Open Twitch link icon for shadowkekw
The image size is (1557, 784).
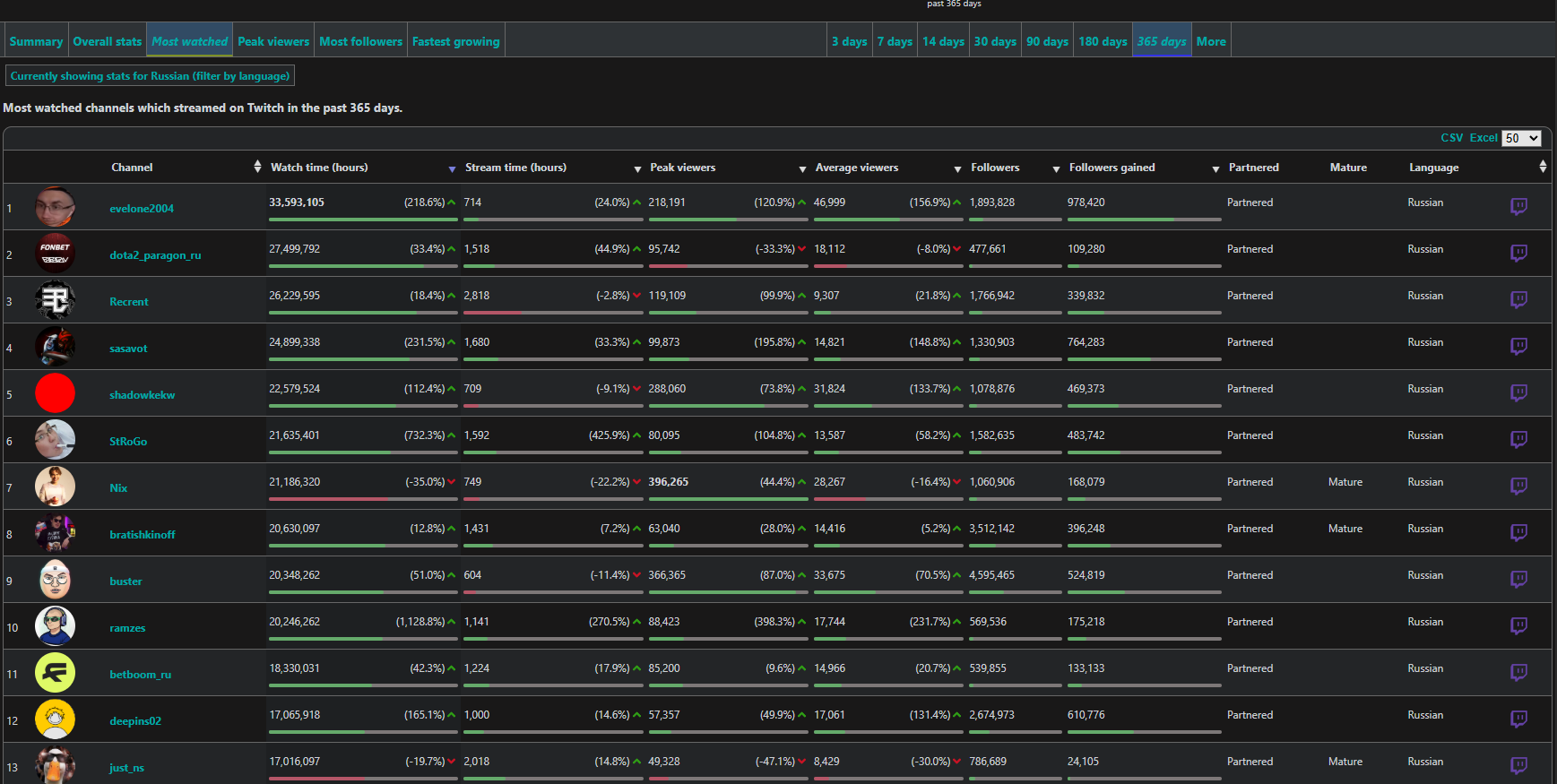coord(1518,393)
